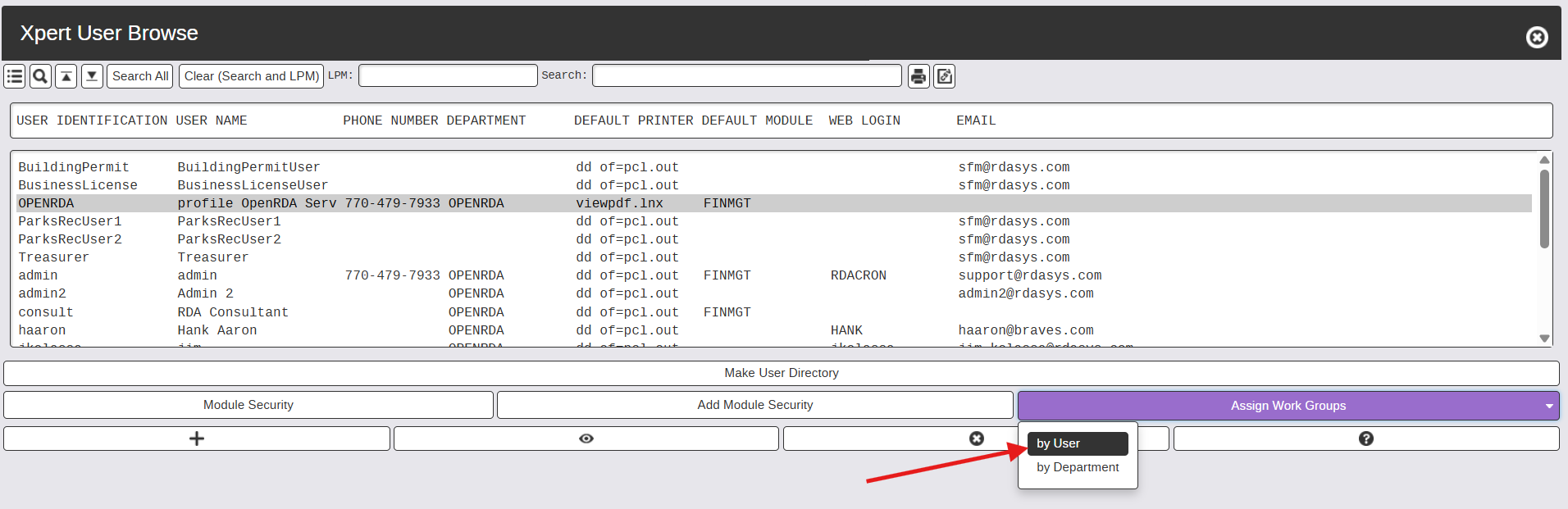Select the BusinessLicense user row
This screenshot has width=1568, height=509.
774,185
